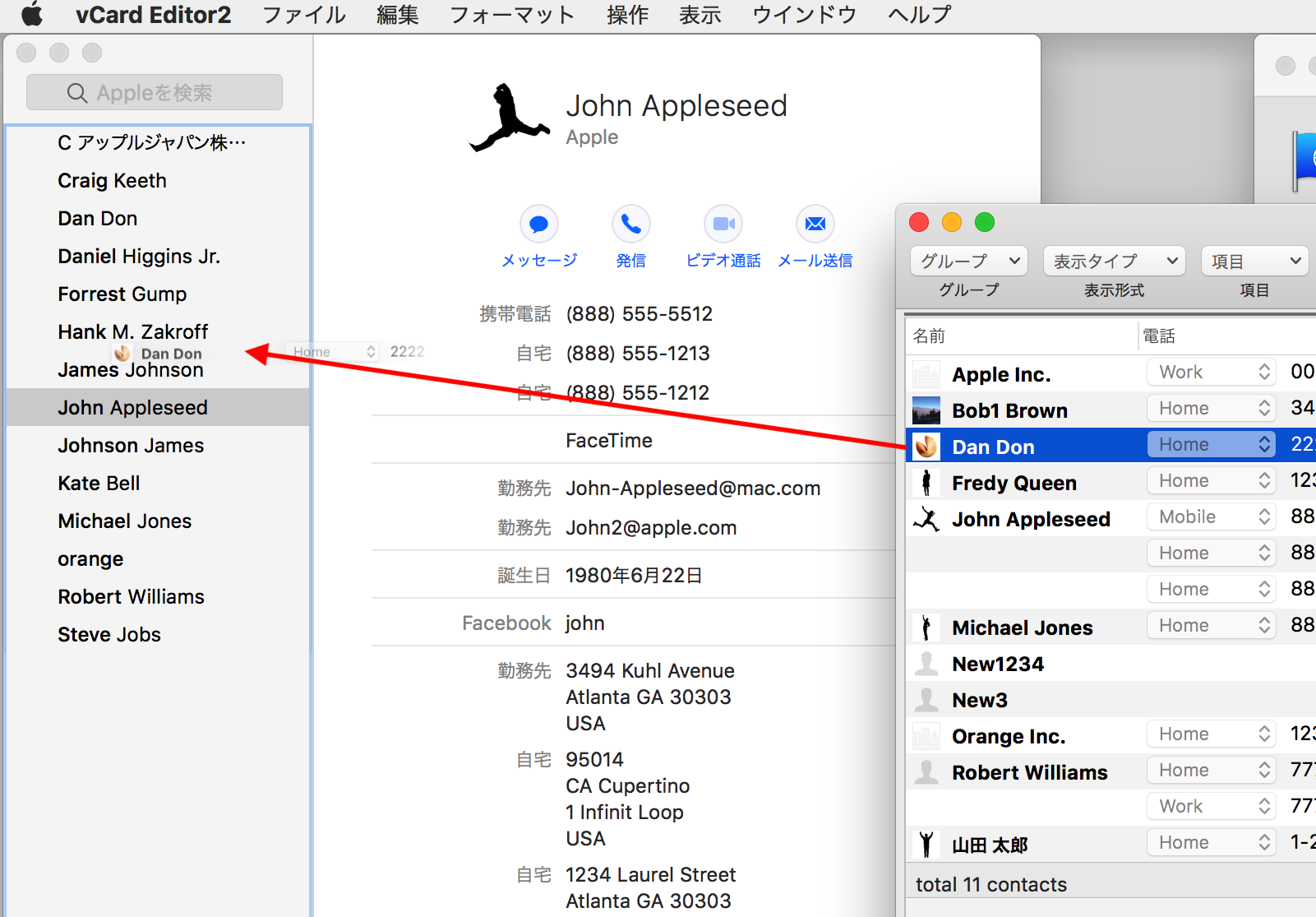Click the メール送信 envelope icon

click(815, 224)
